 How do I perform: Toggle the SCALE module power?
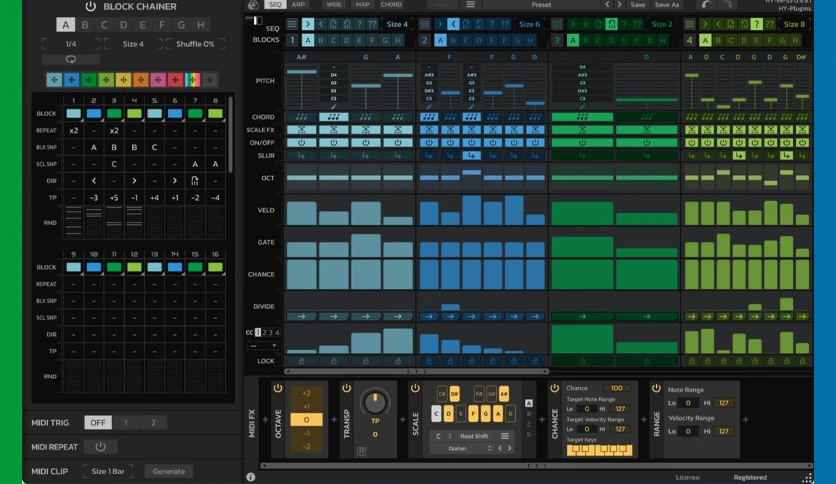tap(415, 388)
